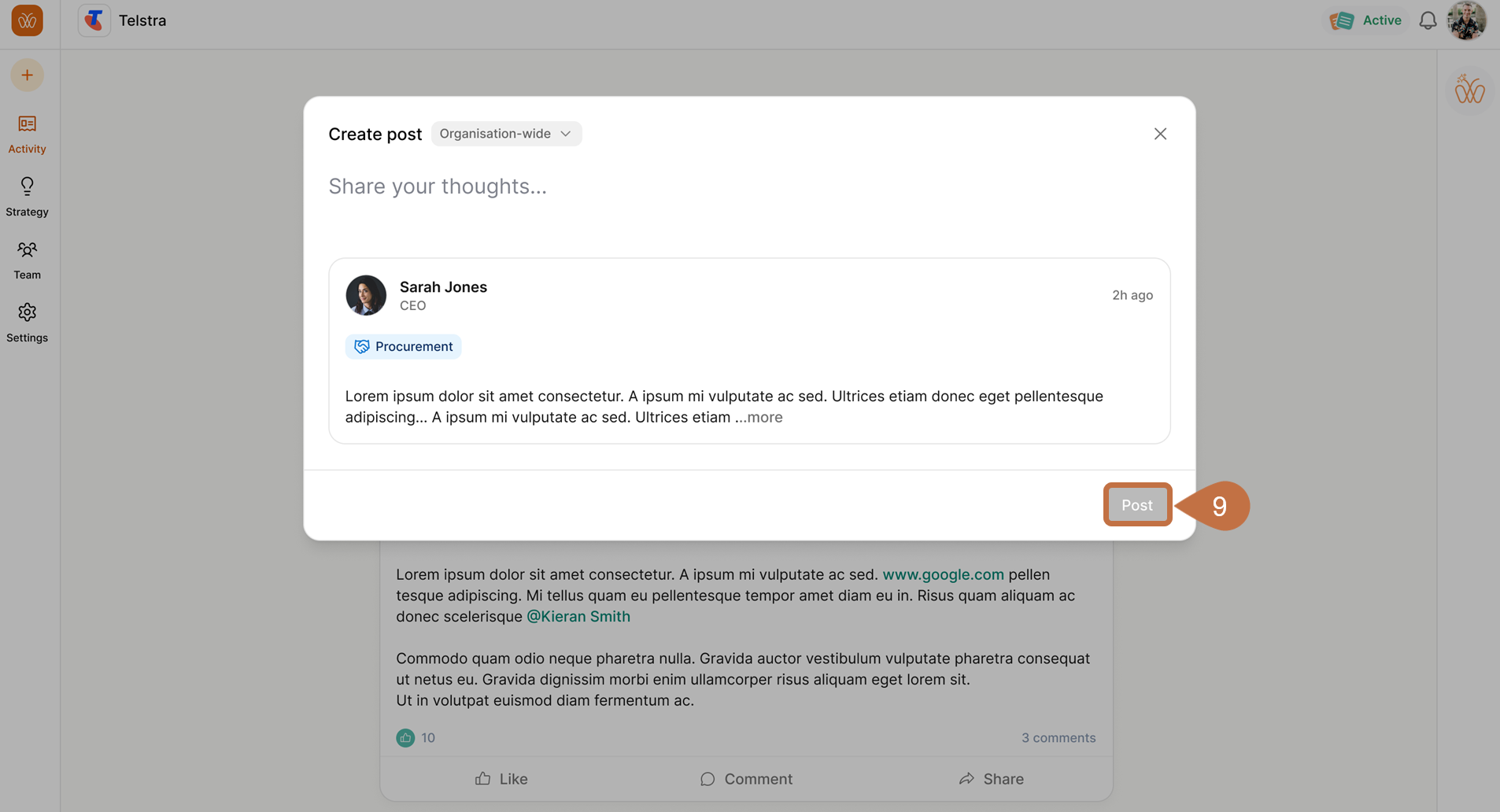Click the Procurement tag

point(403,346)
